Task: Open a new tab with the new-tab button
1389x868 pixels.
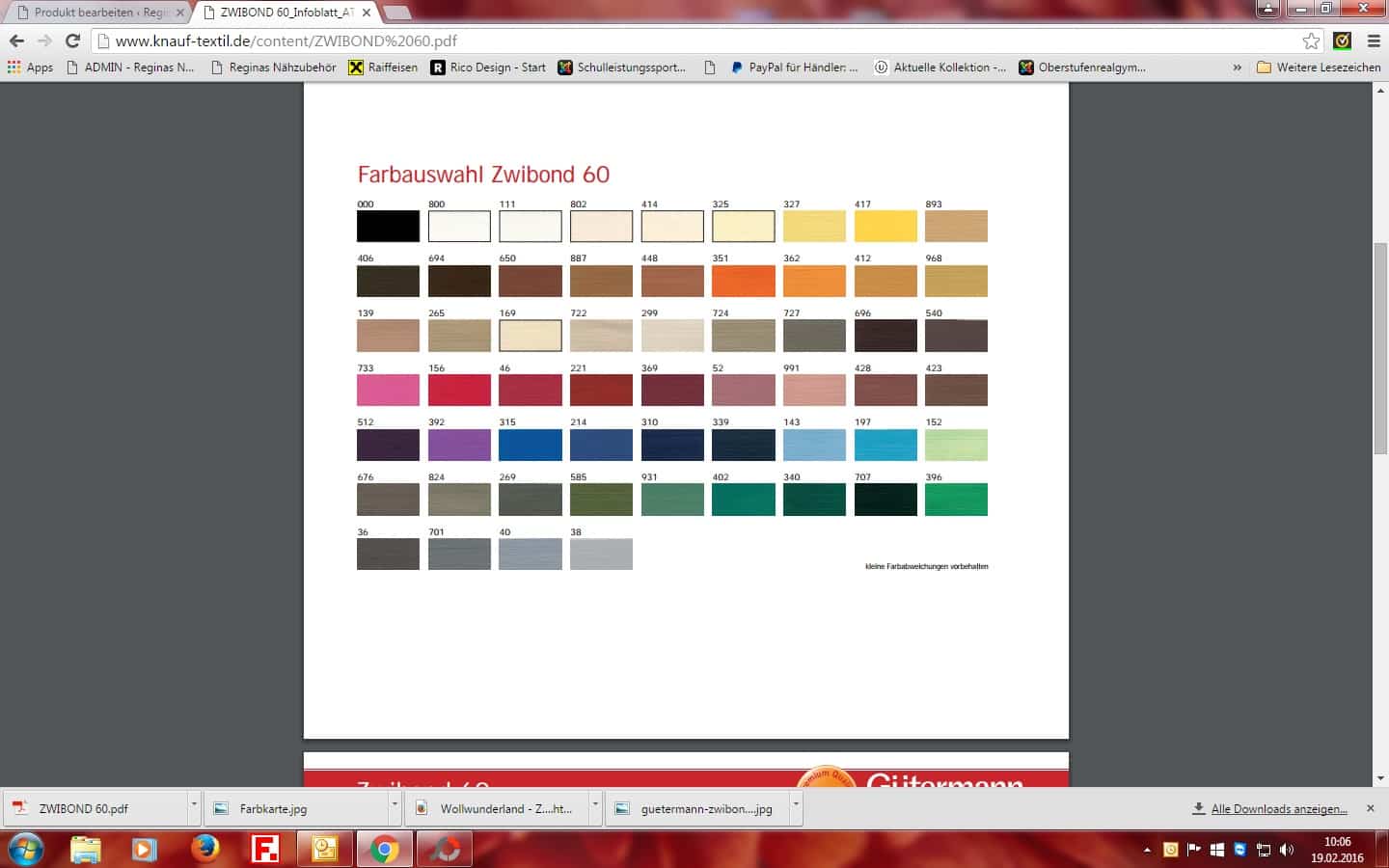Action: tap(396, 13)
